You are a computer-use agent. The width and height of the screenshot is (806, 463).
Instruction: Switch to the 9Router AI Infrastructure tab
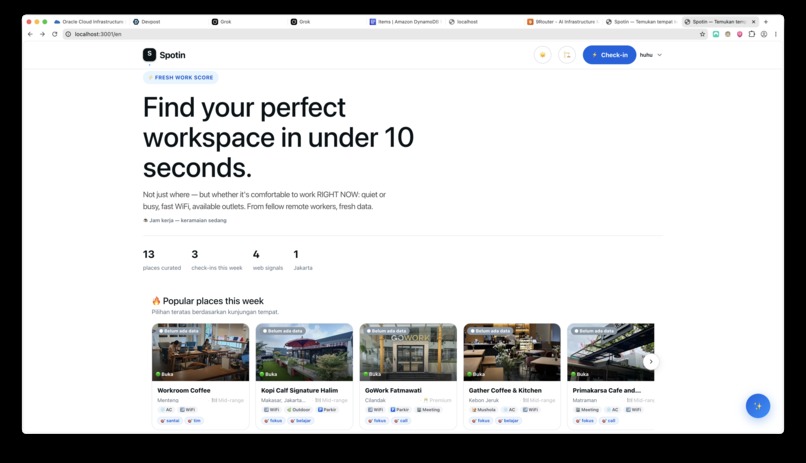click(562, 22)
